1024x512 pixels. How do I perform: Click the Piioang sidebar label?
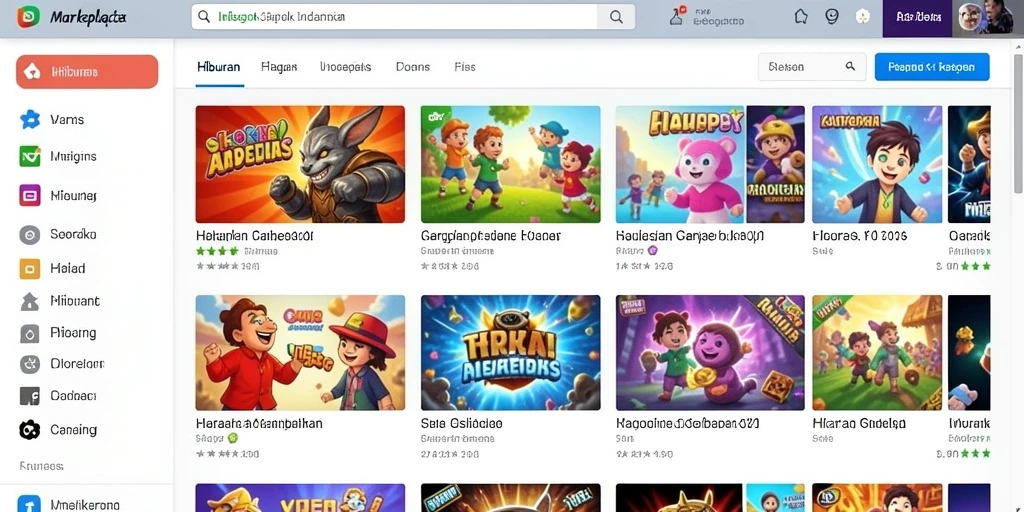pyautogui.click(x=73, y=333)
